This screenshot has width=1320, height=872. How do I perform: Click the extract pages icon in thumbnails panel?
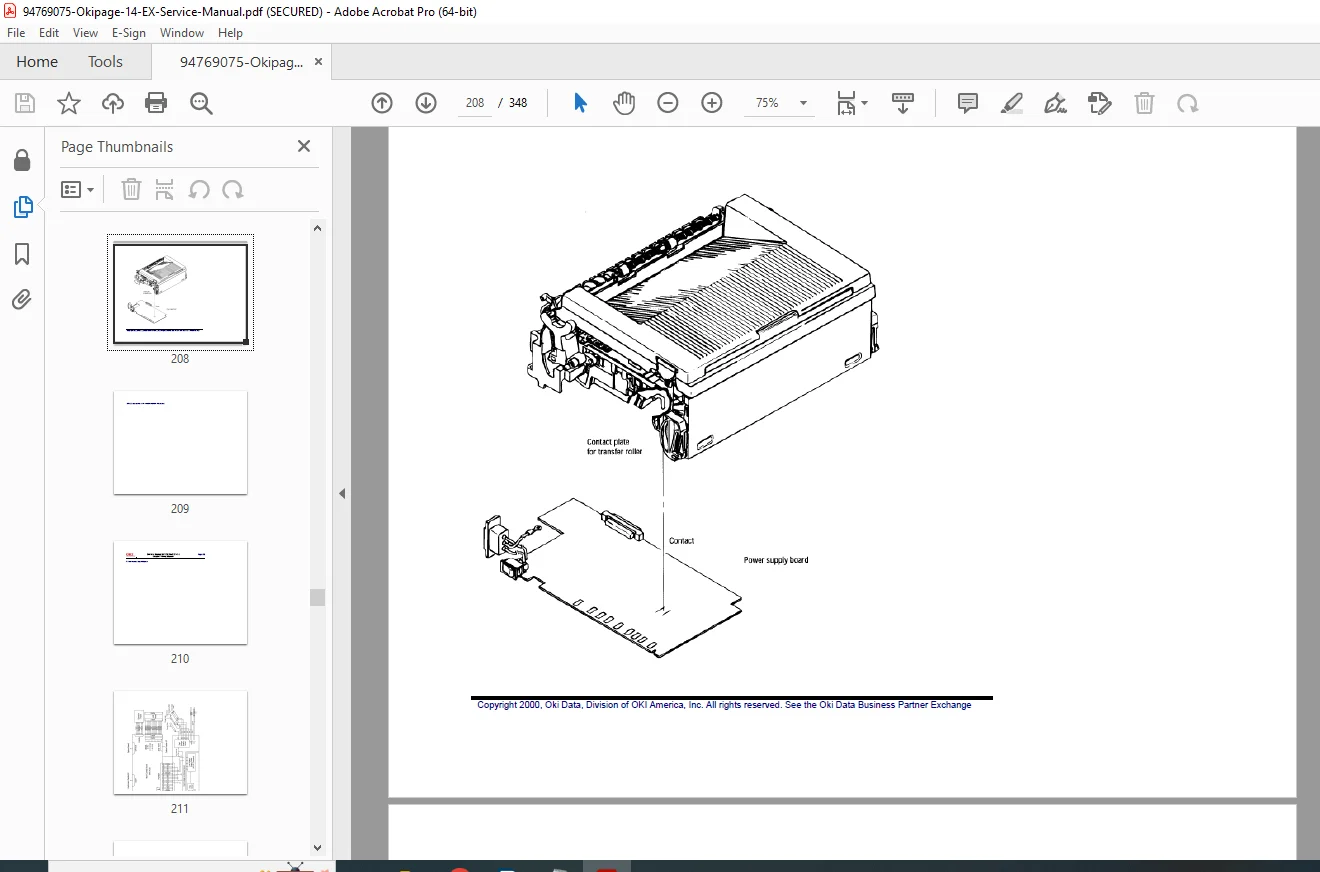165,189
